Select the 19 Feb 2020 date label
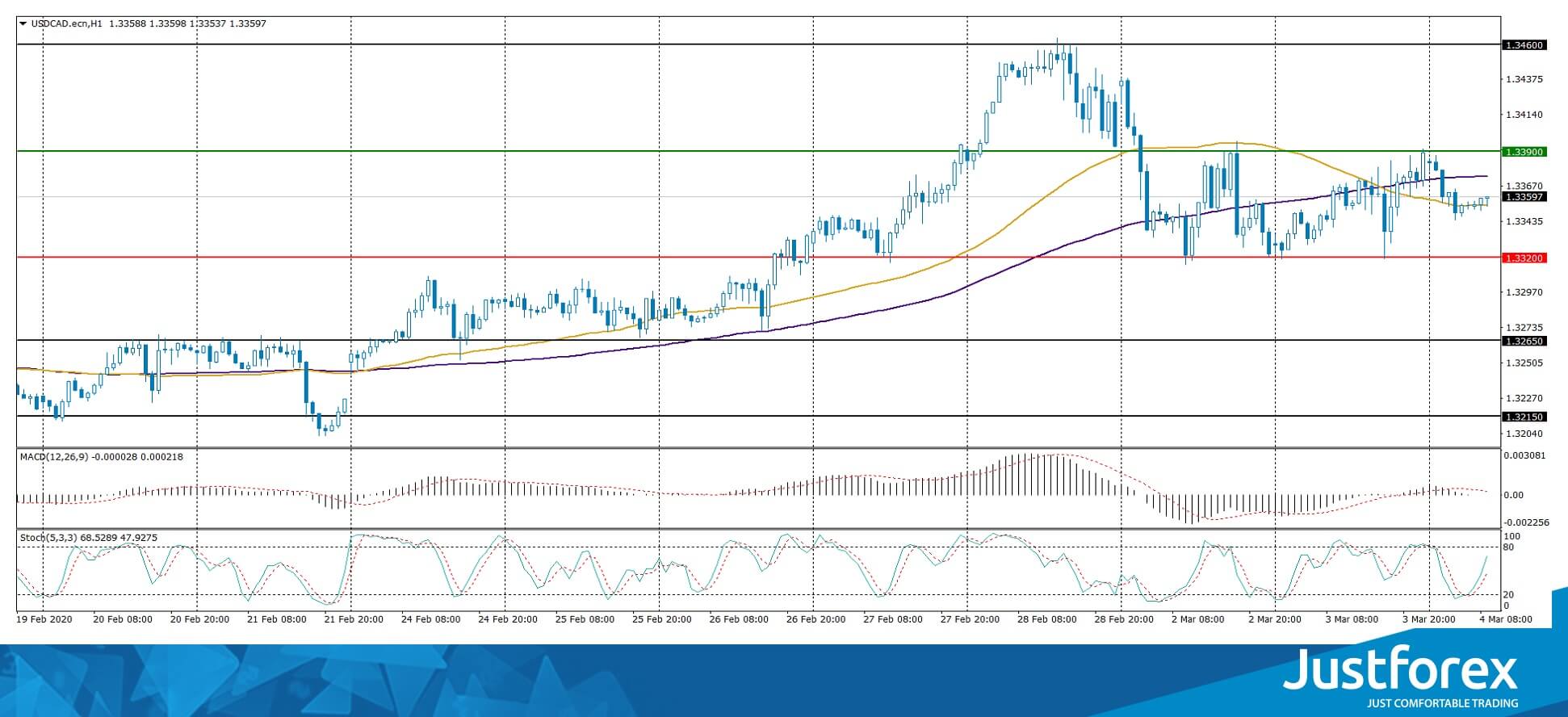Viewport: 1568px width, 717px height. pos(44,619)
